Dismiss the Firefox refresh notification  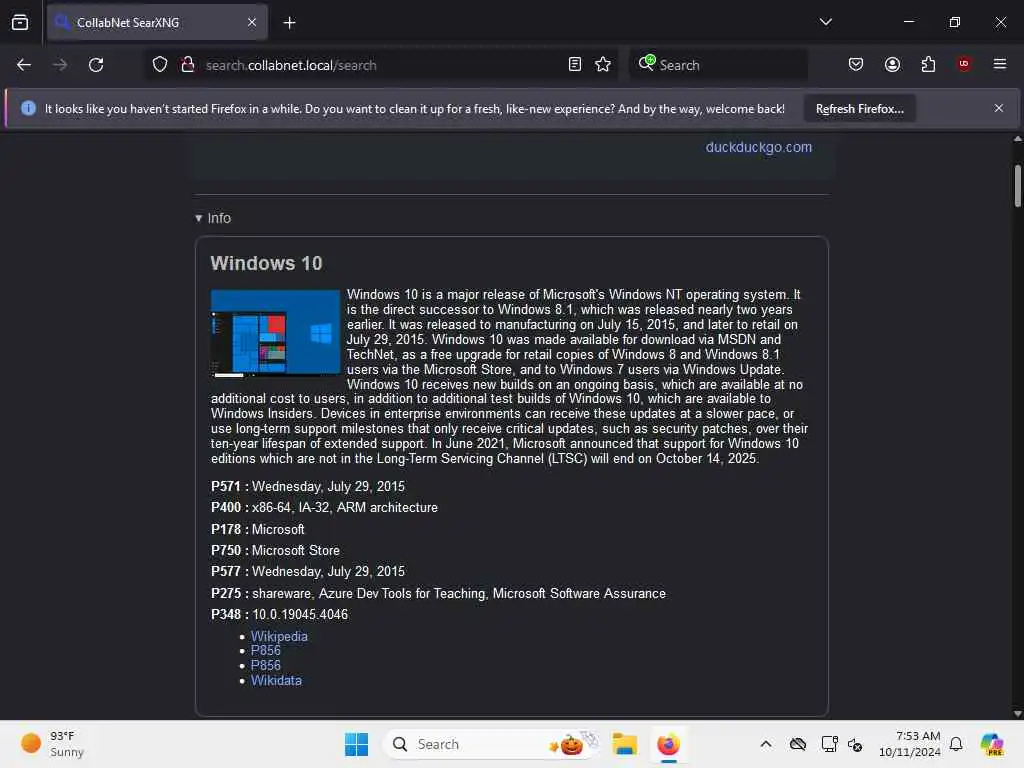pyautogui.click(x=999, y=108)
